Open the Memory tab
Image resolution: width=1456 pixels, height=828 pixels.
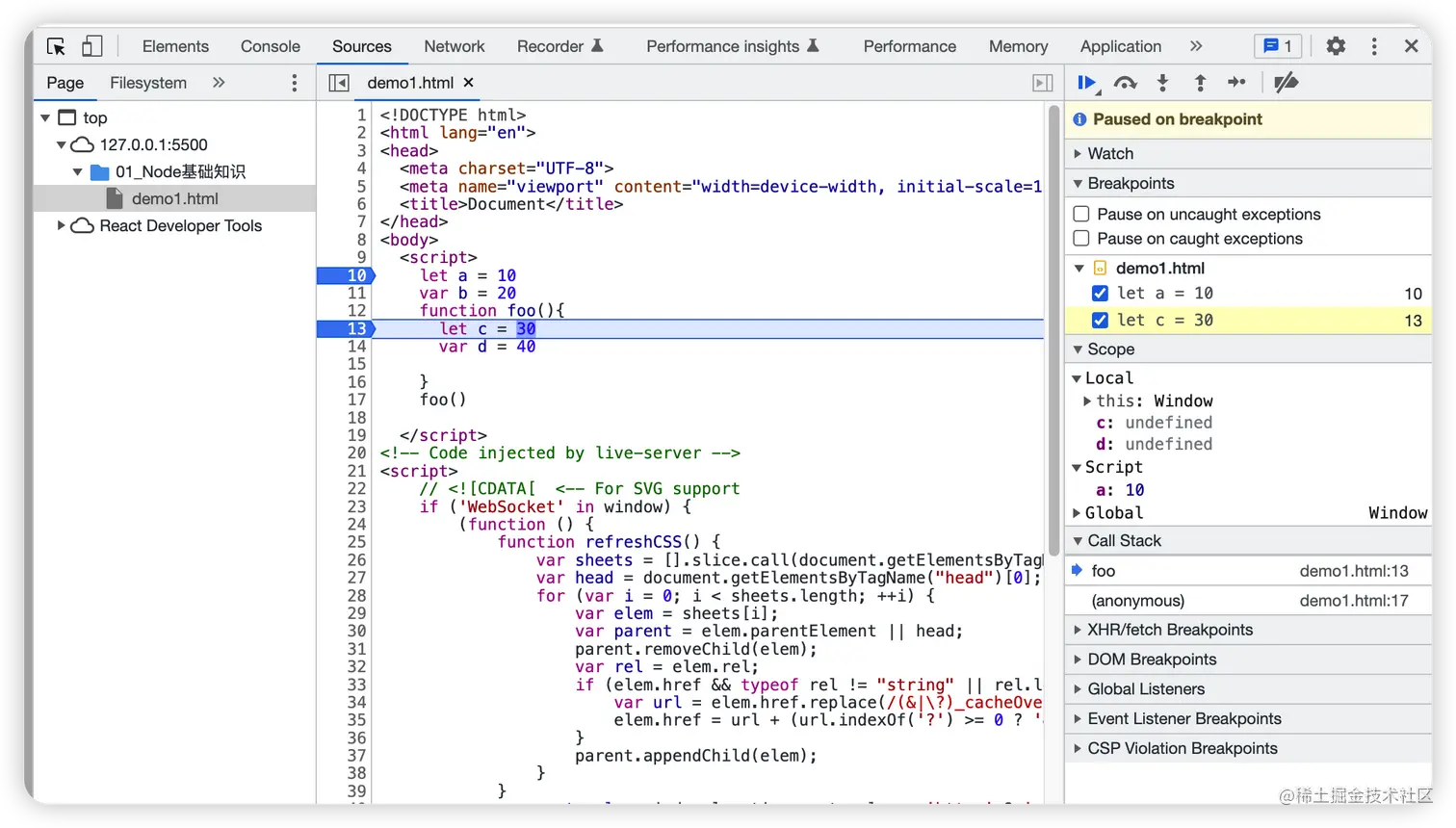tap(1018, 46)
